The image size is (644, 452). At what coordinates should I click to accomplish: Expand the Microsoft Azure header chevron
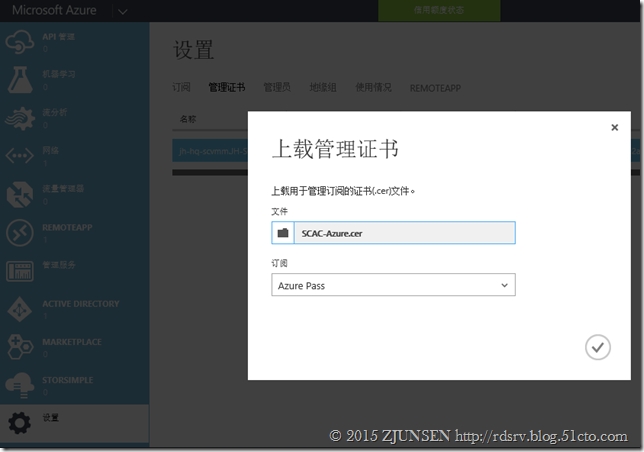click(x=122, y=11)
